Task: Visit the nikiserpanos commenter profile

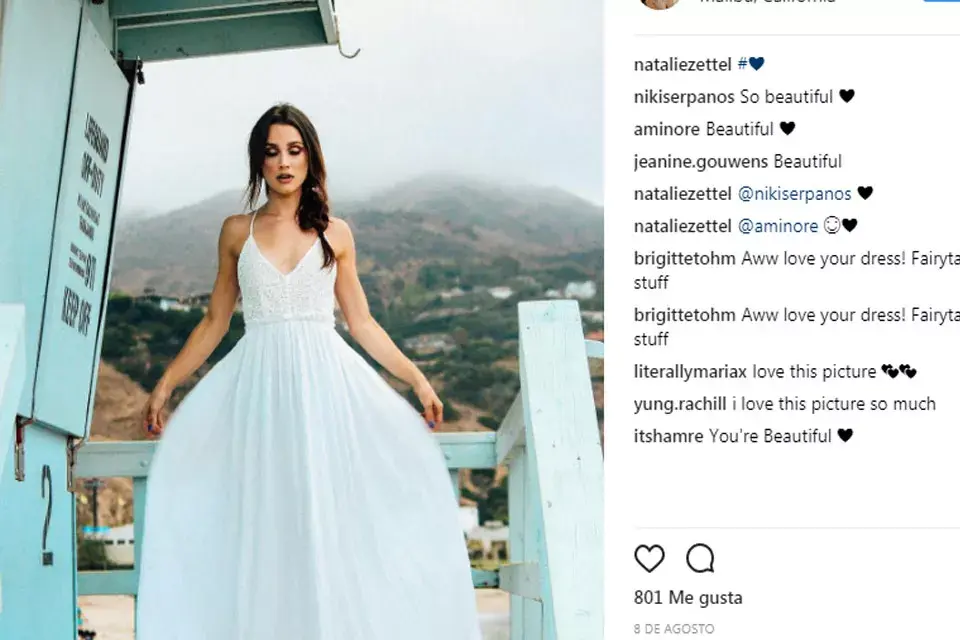Action: 684,97
